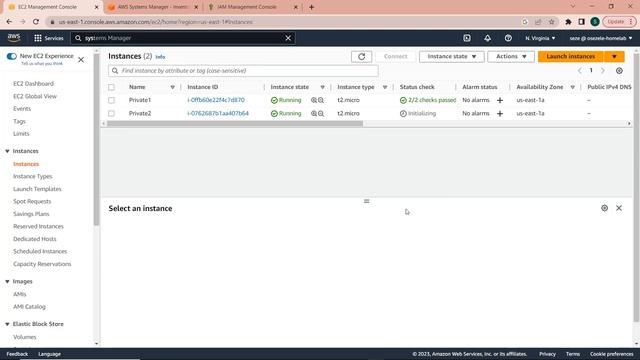The image size is (640, 360).
Task: Open the notifications bell
Action: (487, 38)
